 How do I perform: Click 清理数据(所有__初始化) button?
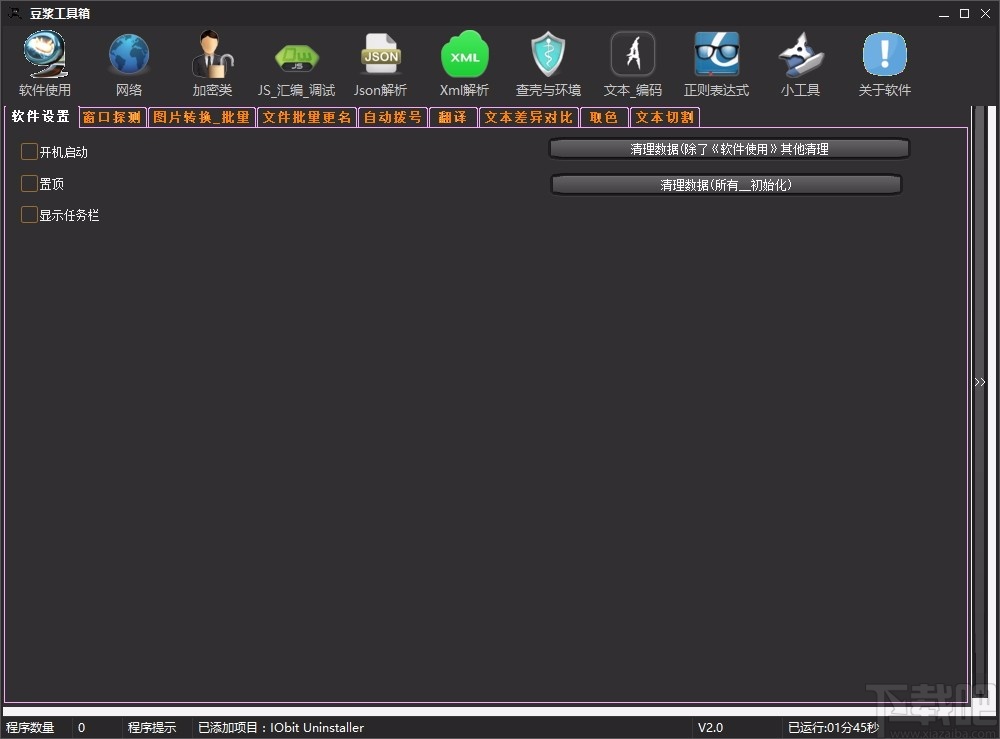point(726,185)
